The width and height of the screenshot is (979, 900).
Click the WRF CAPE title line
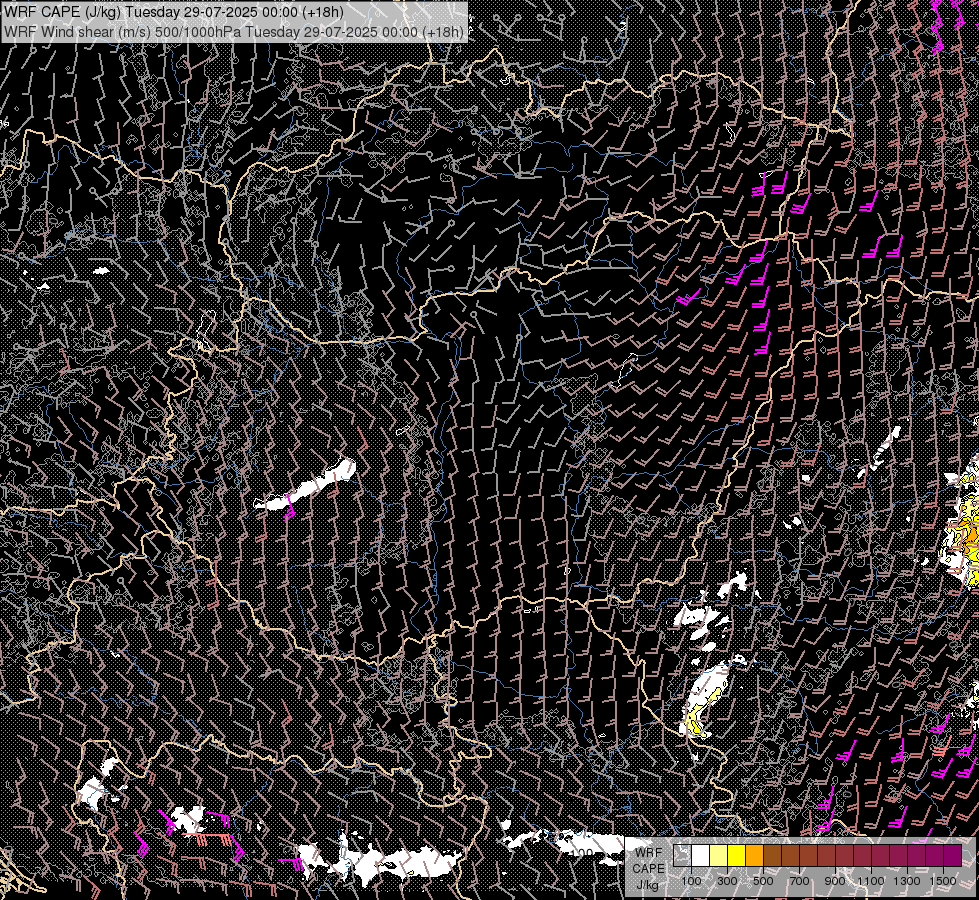[x=174, y=12]
